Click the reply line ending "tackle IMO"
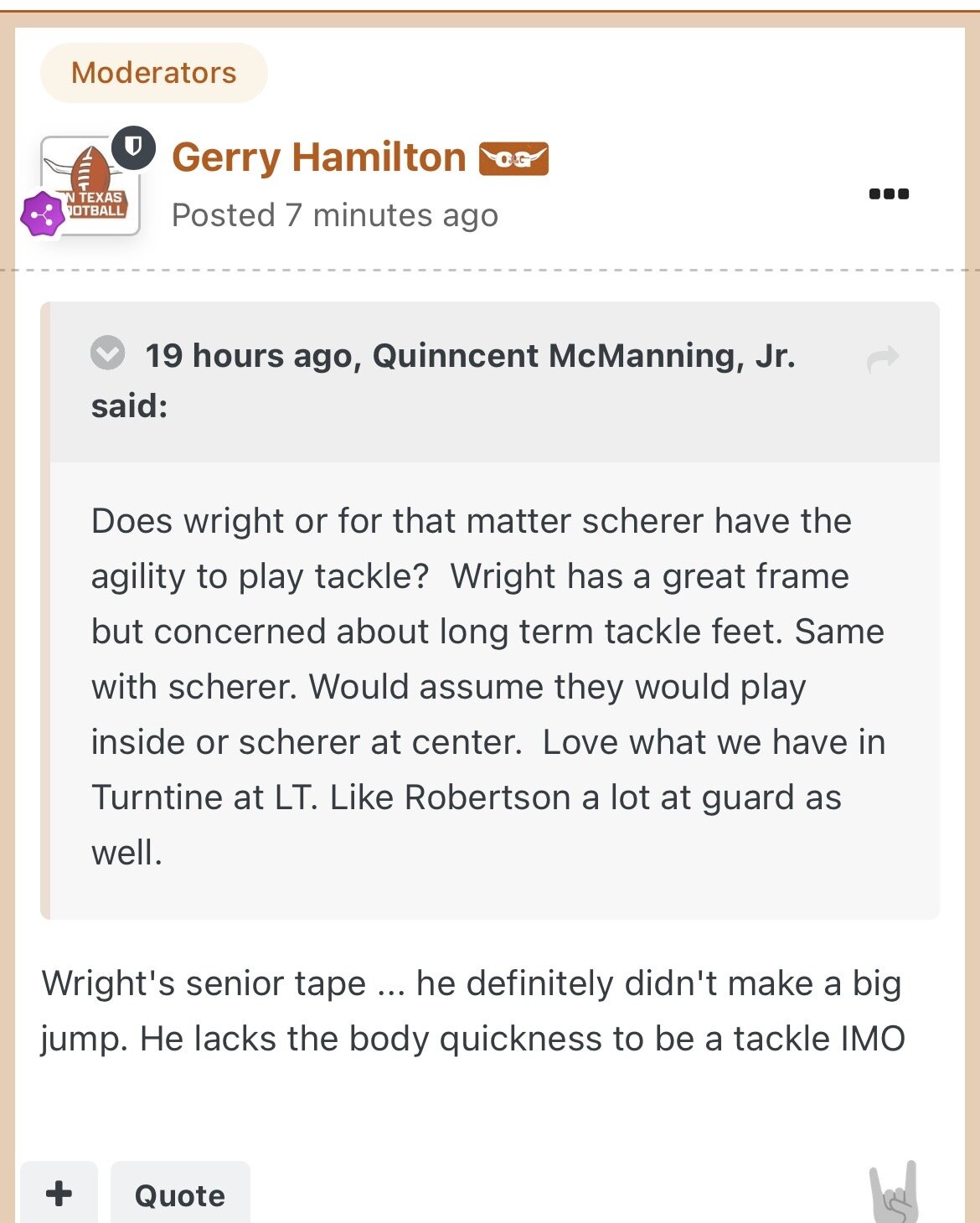This screenshot has width=980, height=1223. (472, 1039)
